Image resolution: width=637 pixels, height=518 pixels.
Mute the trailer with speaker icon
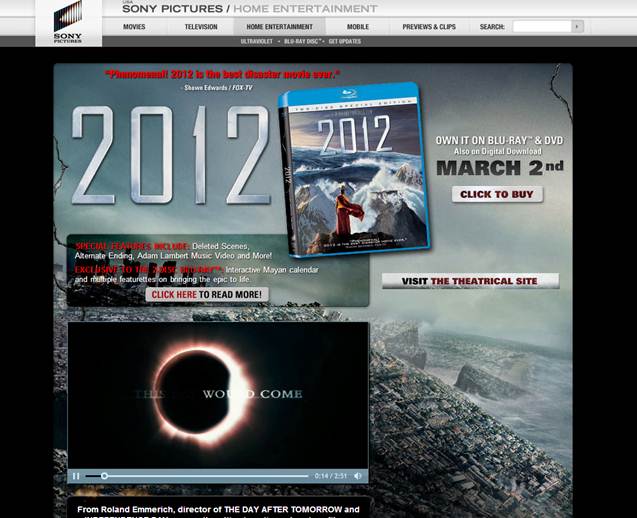[x=358, y=476]
